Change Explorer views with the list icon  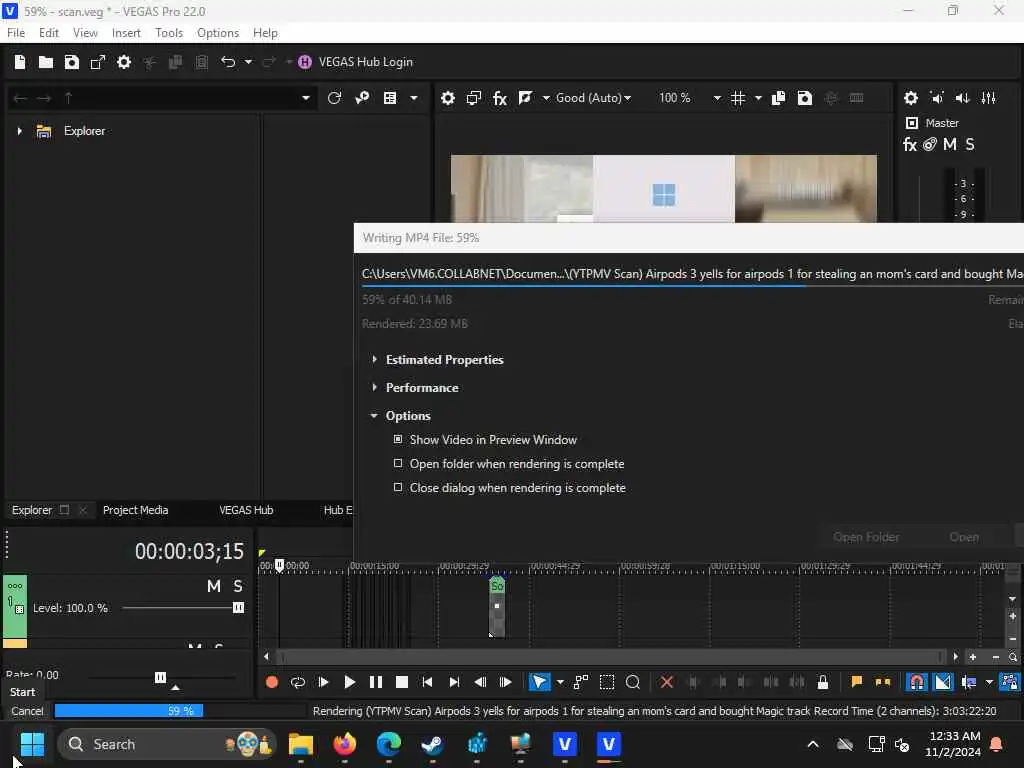pos(390,98)
